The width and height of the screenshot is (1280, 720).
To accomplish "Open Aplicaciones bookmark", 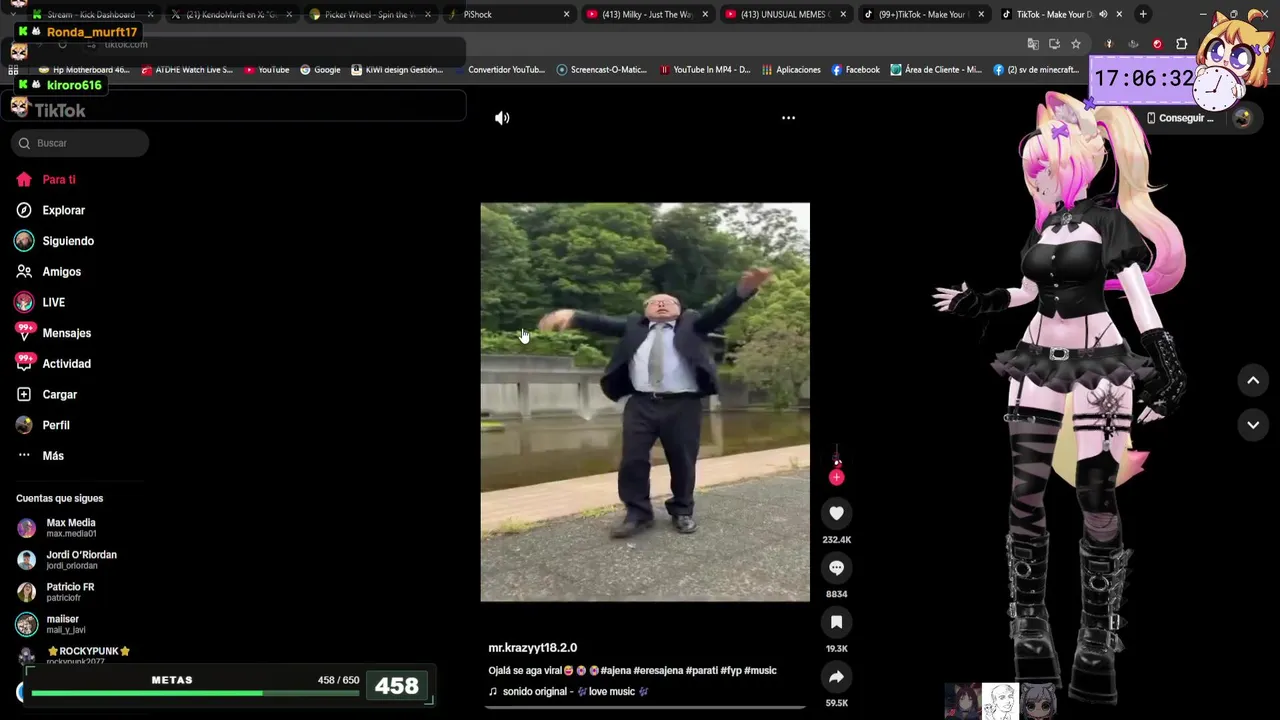I will [x=791, y=70].
